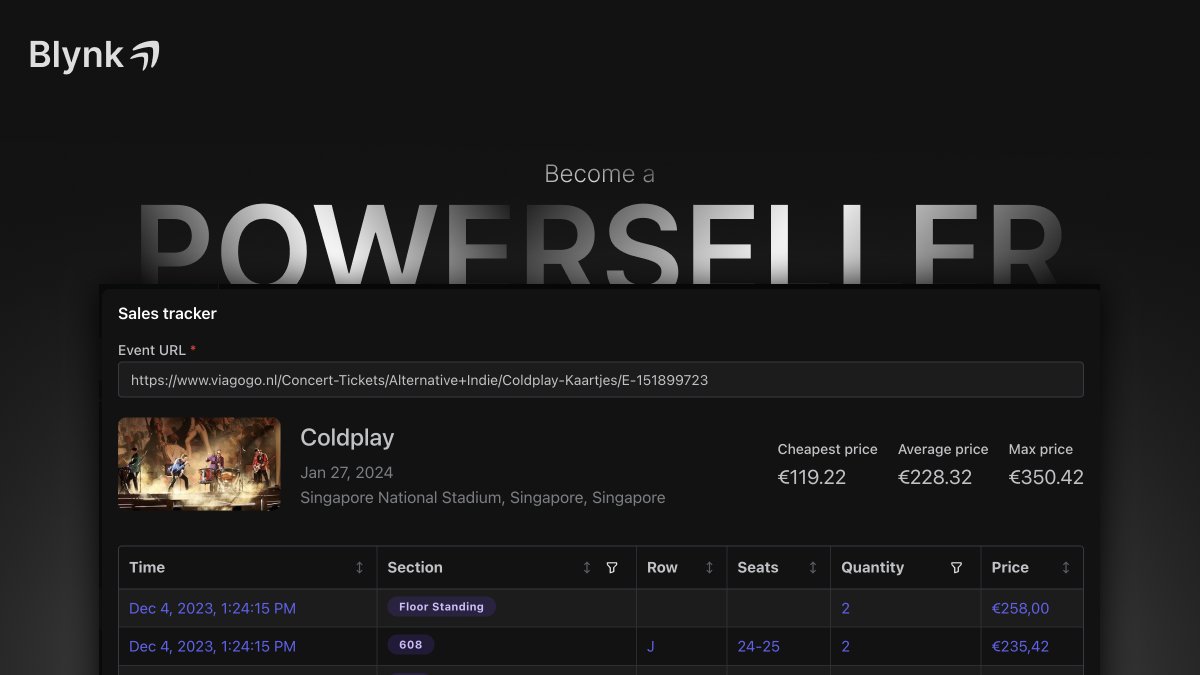Click the first Dec 4, 2023, 1:24:15 PM time
The image size is (1200, 675).
[x=213, y=608]
